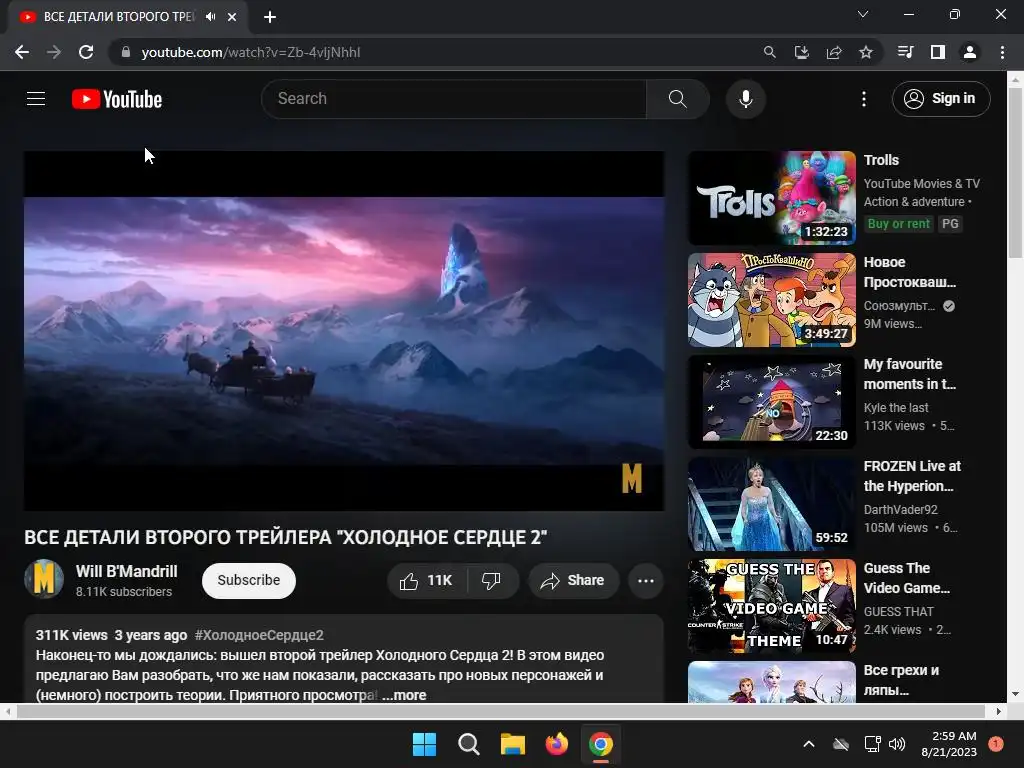
Task: Open Will B'Mandrill channel name link
Action: coord(127,571)
